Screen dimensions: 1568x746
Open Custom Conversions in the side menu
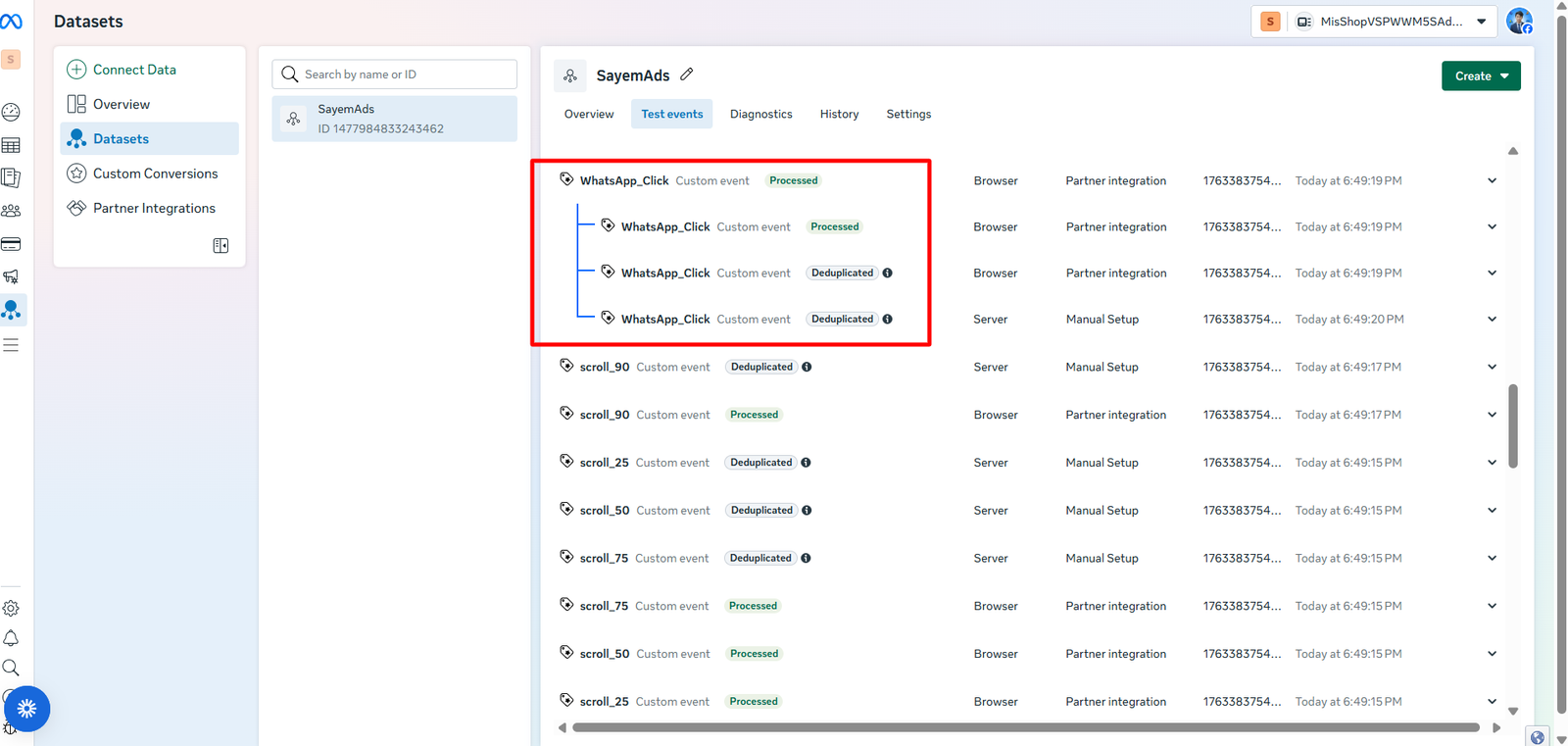155,174
